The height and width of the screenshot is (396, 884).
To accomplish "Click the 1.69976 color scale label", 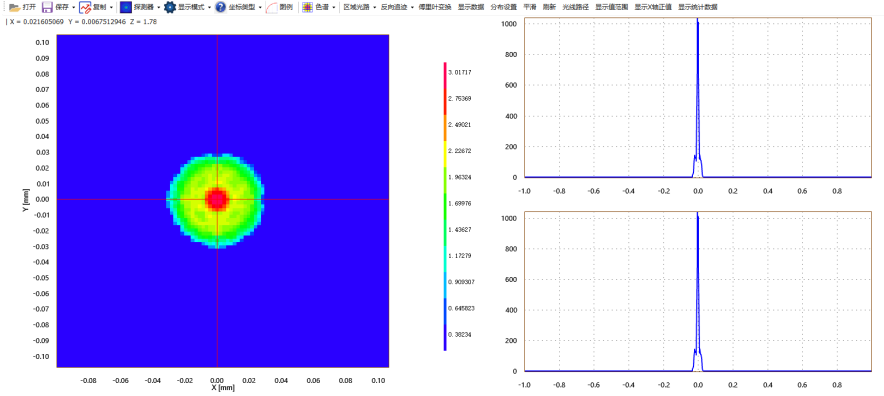I will [460, 204].
